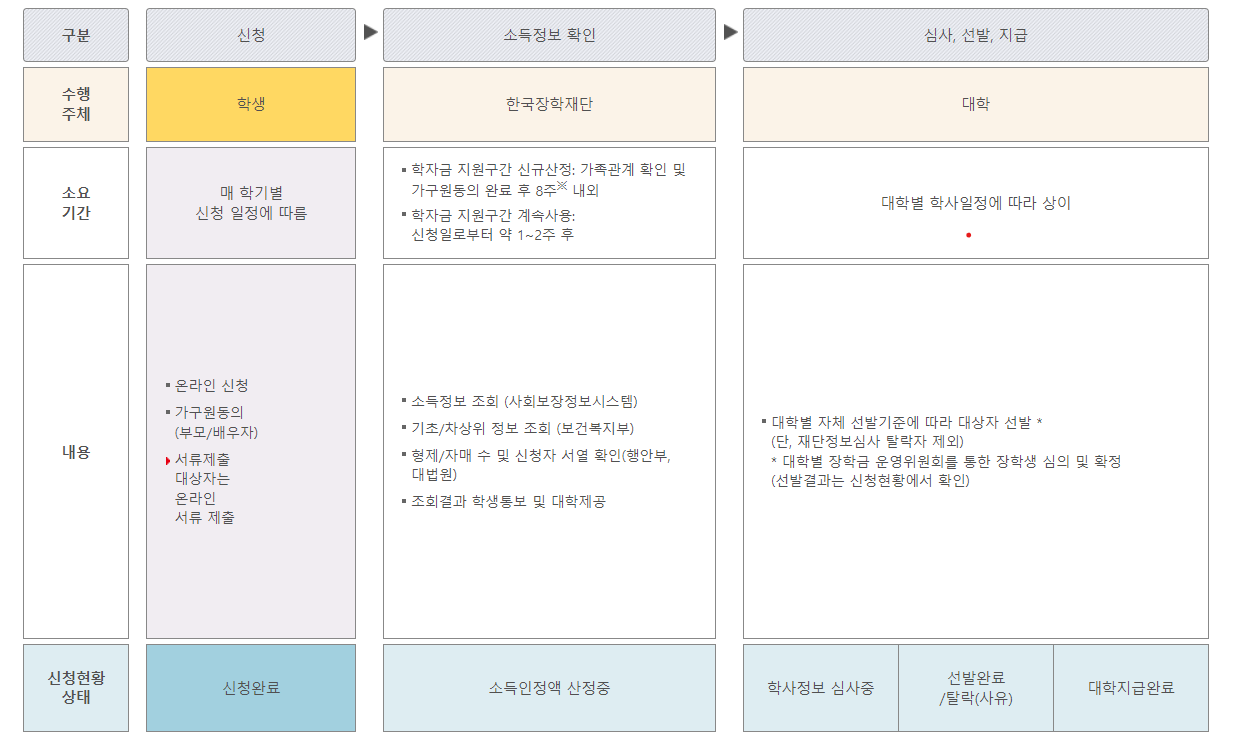Click the 내용 row label
Viewport: 1235px width, 737px height.
(x=76, y=452)
